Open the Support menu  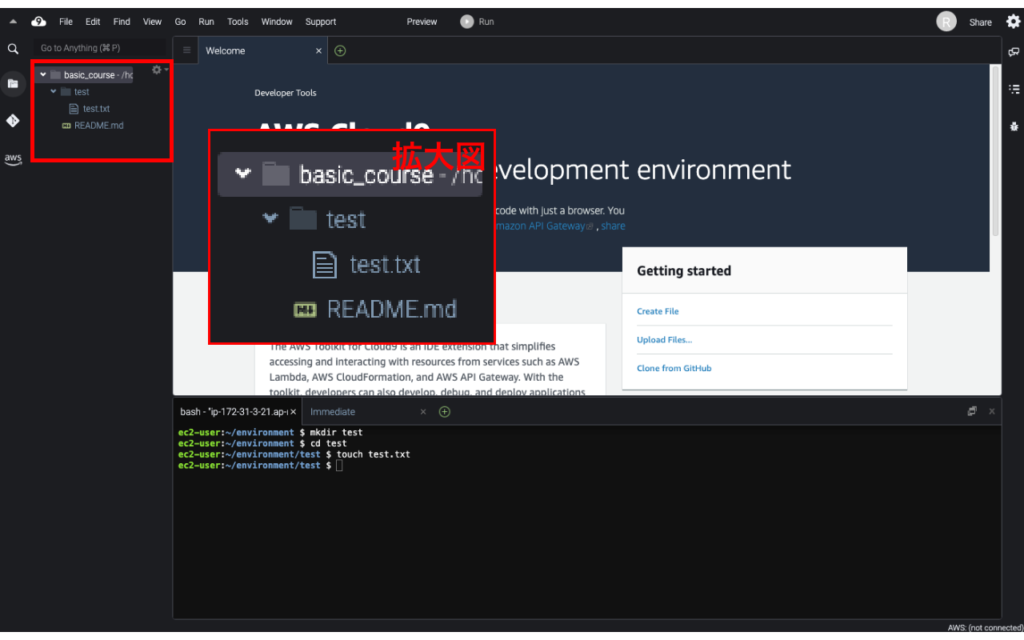pos(321,22)
